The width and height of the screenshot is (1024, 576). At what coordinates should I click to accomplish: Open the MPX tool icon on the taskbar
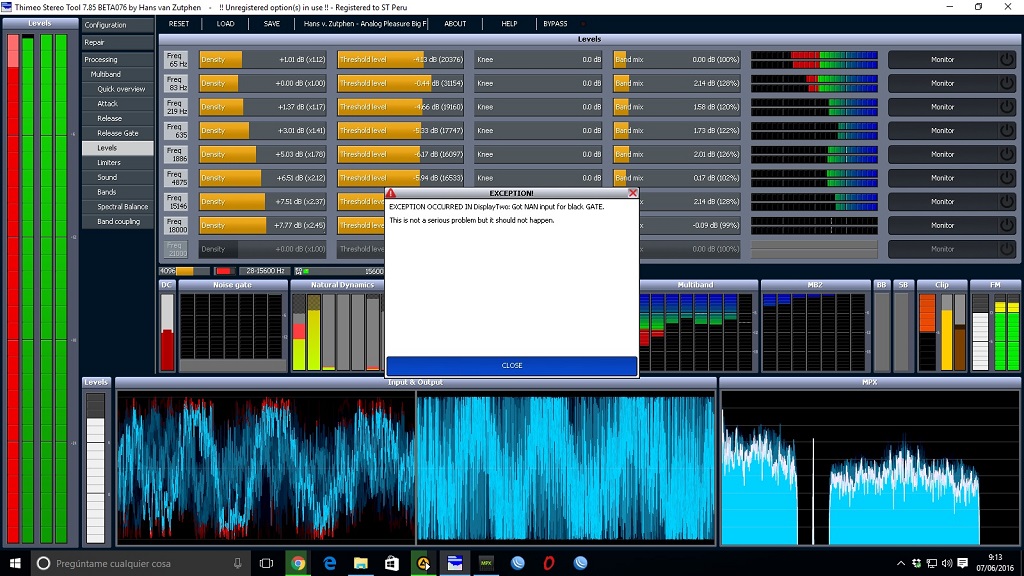(x=486, y=563)
